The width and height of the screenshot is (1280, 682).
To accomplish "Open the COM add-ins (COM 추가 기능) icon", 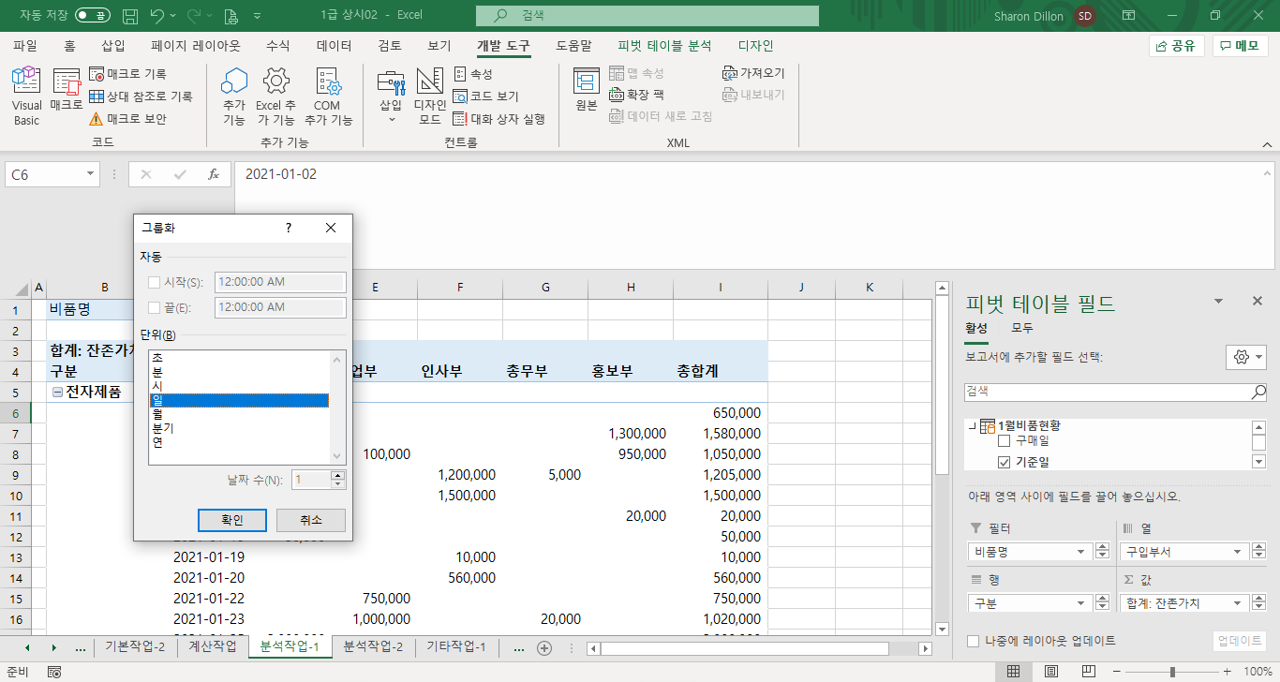I will pos(328,96).
